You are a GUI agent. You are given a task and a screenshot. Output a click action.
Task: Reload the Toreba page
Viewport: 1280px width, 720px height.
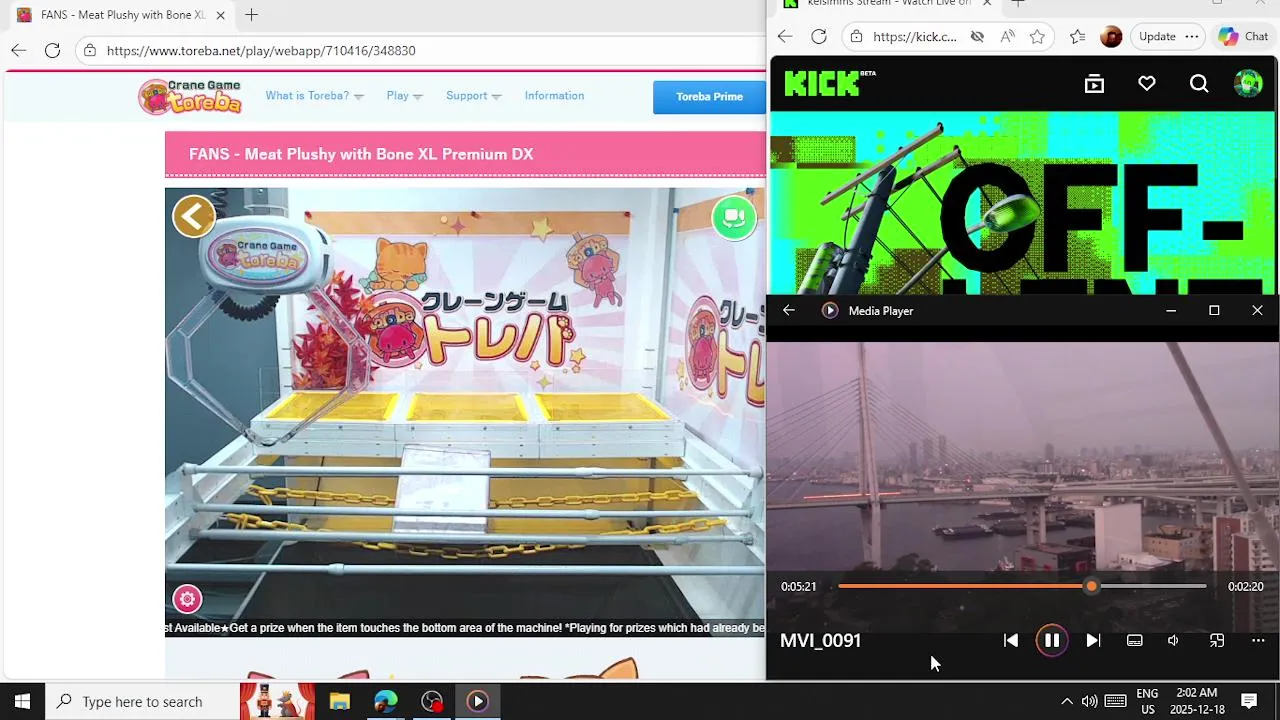point(52,51)
